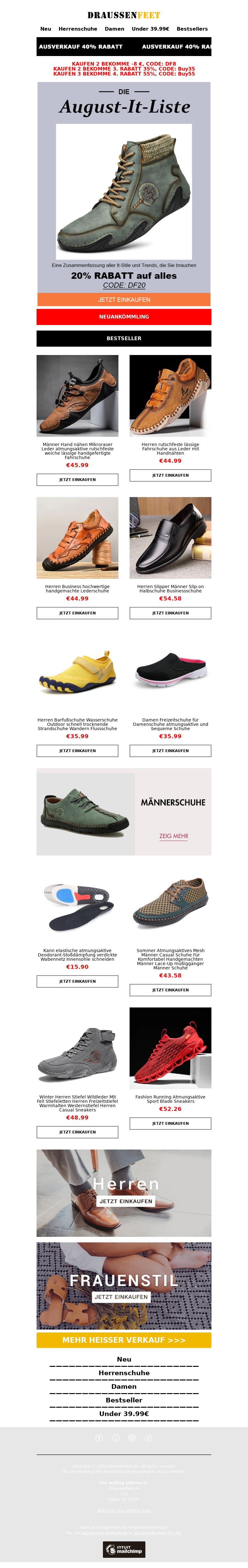Image resolution: width=248 pixels, height=1568 pixels.
Task: Open the Bestsellers menu item in the top navigation
Action: 192,28
